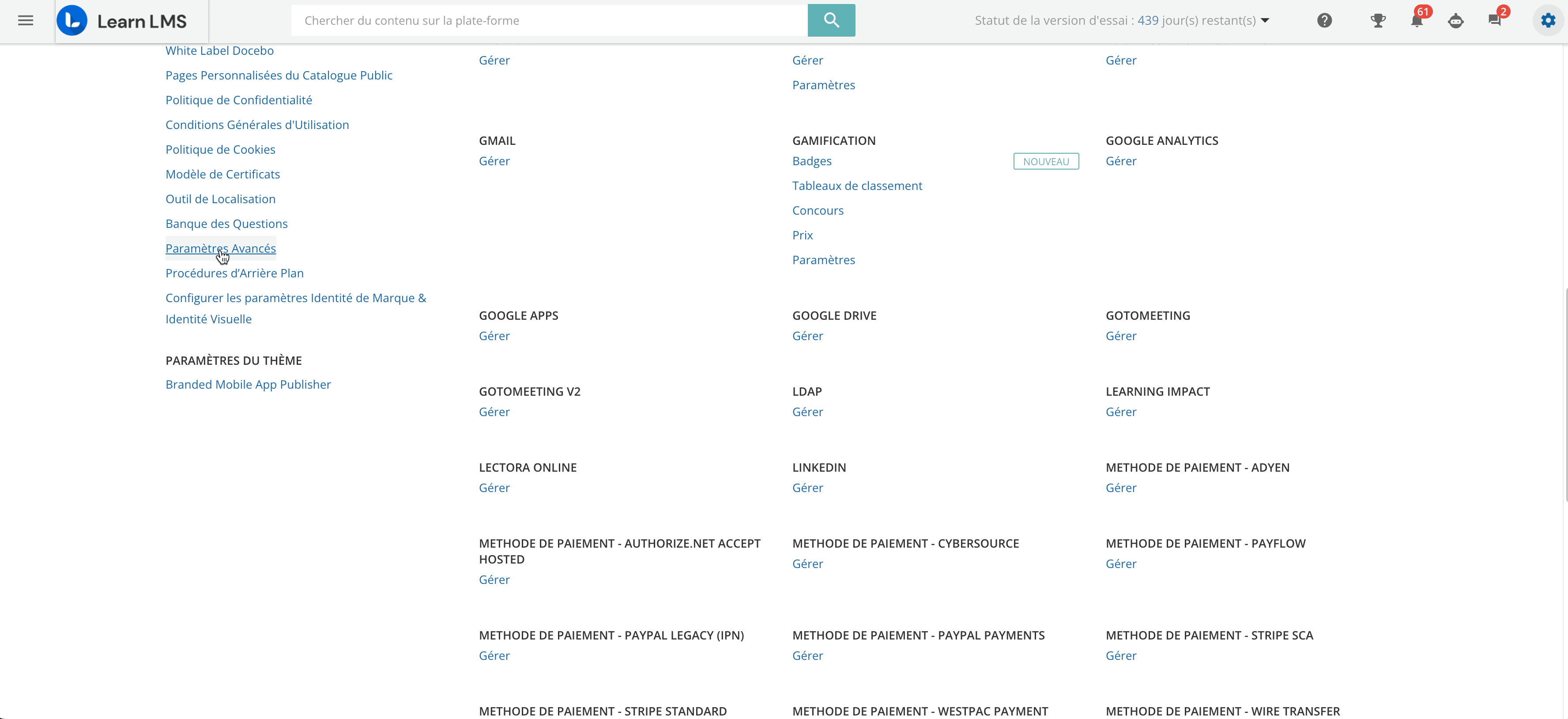This screenshot has width=1568, height=719.
Task: Open Configurer les paramètres Identité de Marque link
Action: pyautogui.click(x=296, y=309)
